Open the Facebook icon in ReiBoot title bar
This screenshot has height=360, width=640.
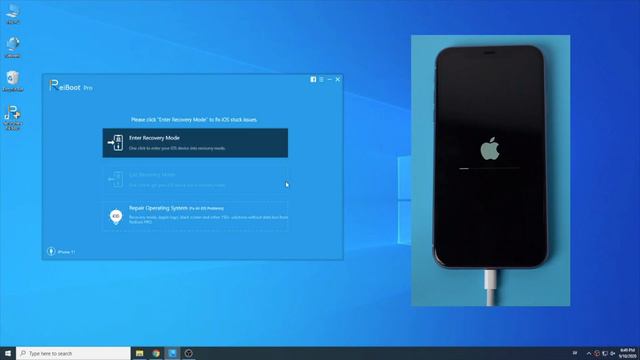pos(313,80)
